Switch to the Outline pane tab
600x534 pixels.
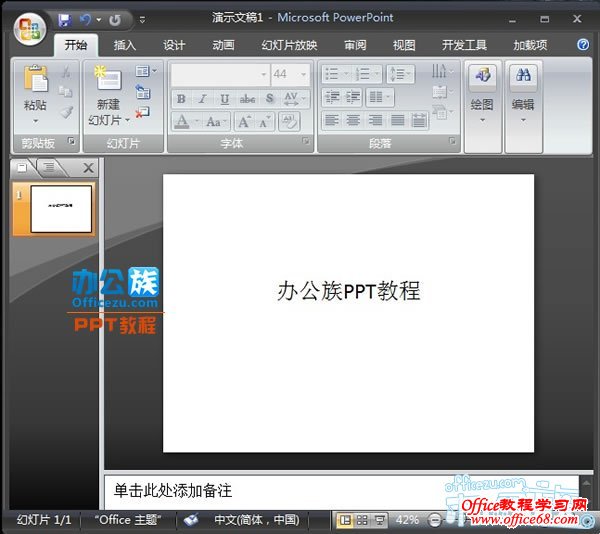point(49,167)
